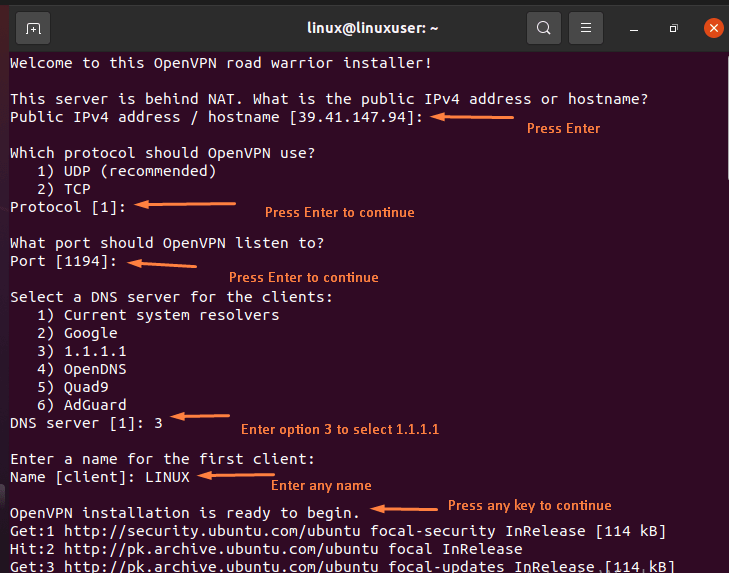
Task: Click the '2) Google' line
Action: 77,333
